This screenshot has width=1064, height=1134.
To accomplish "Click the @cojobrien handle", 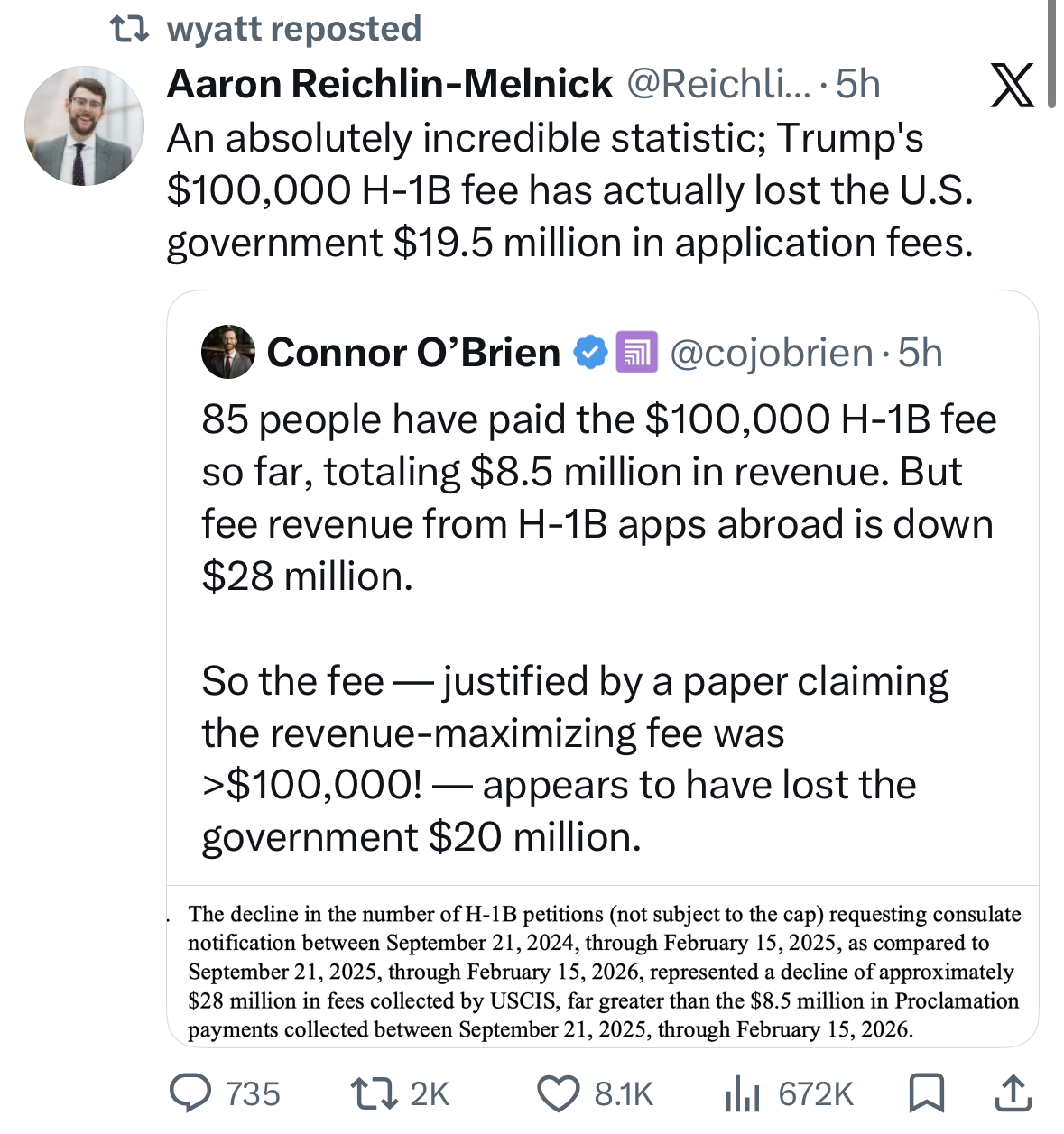I will pos(772,353).
